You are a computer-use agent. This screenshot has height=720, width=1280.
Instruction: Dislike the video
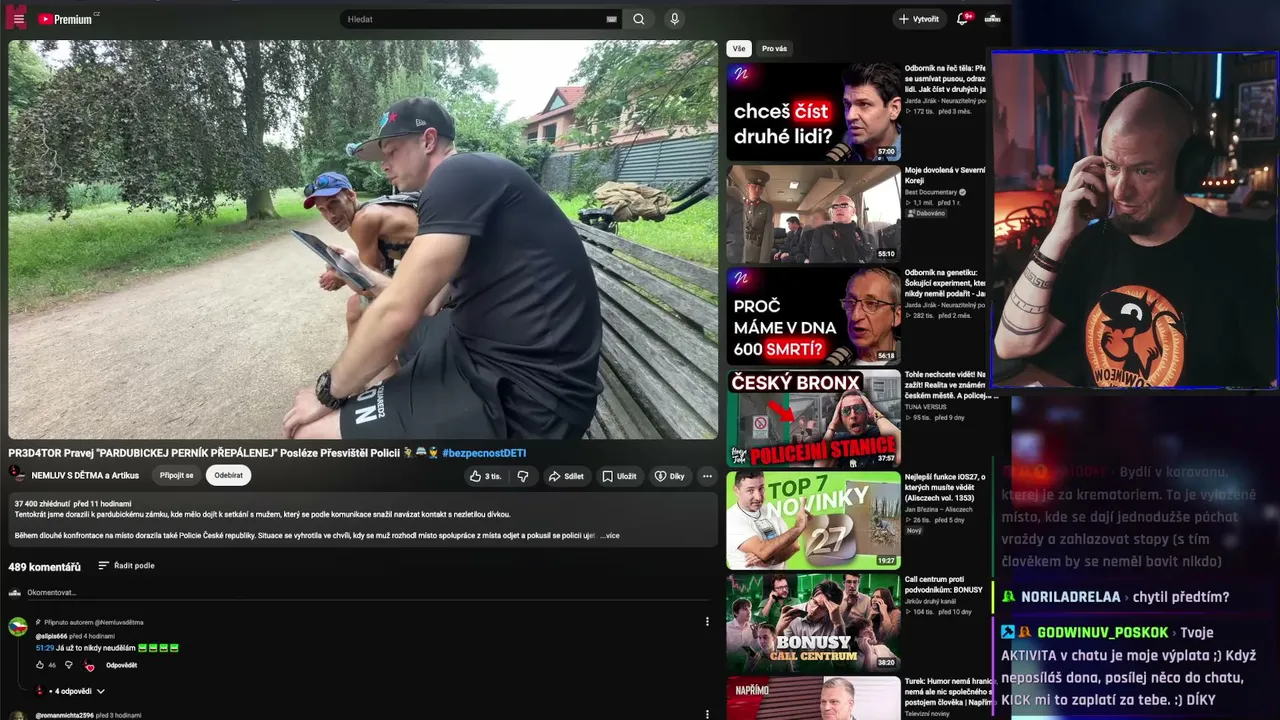523,476
